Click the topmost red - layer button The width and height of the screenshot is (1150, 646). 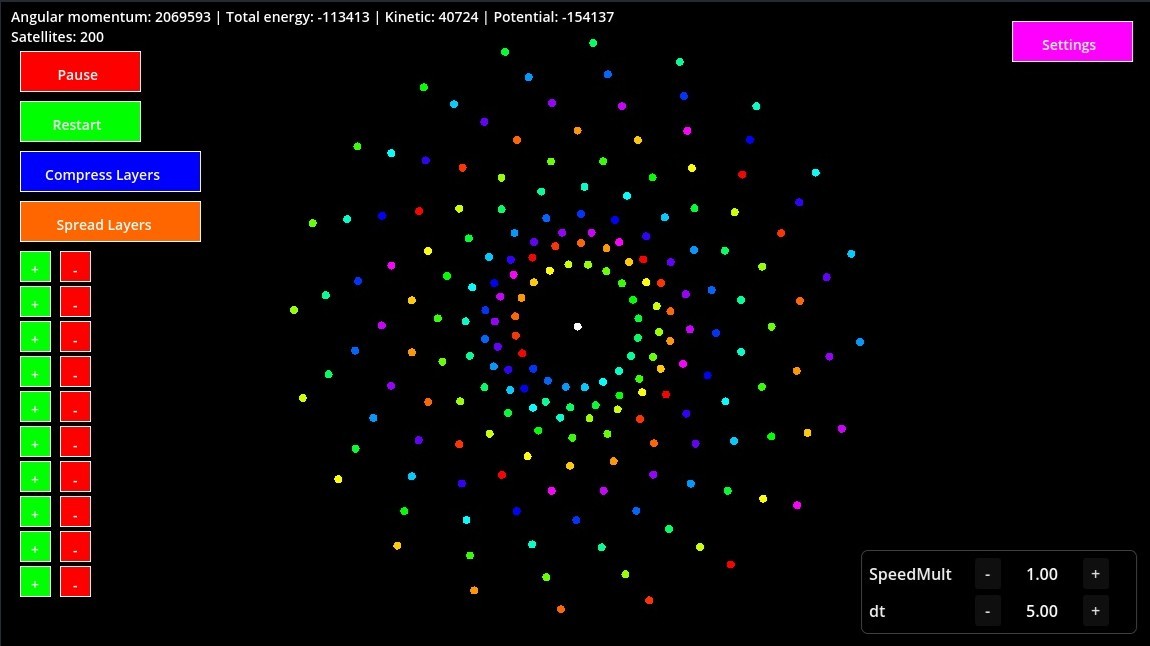tap(75, 266)
